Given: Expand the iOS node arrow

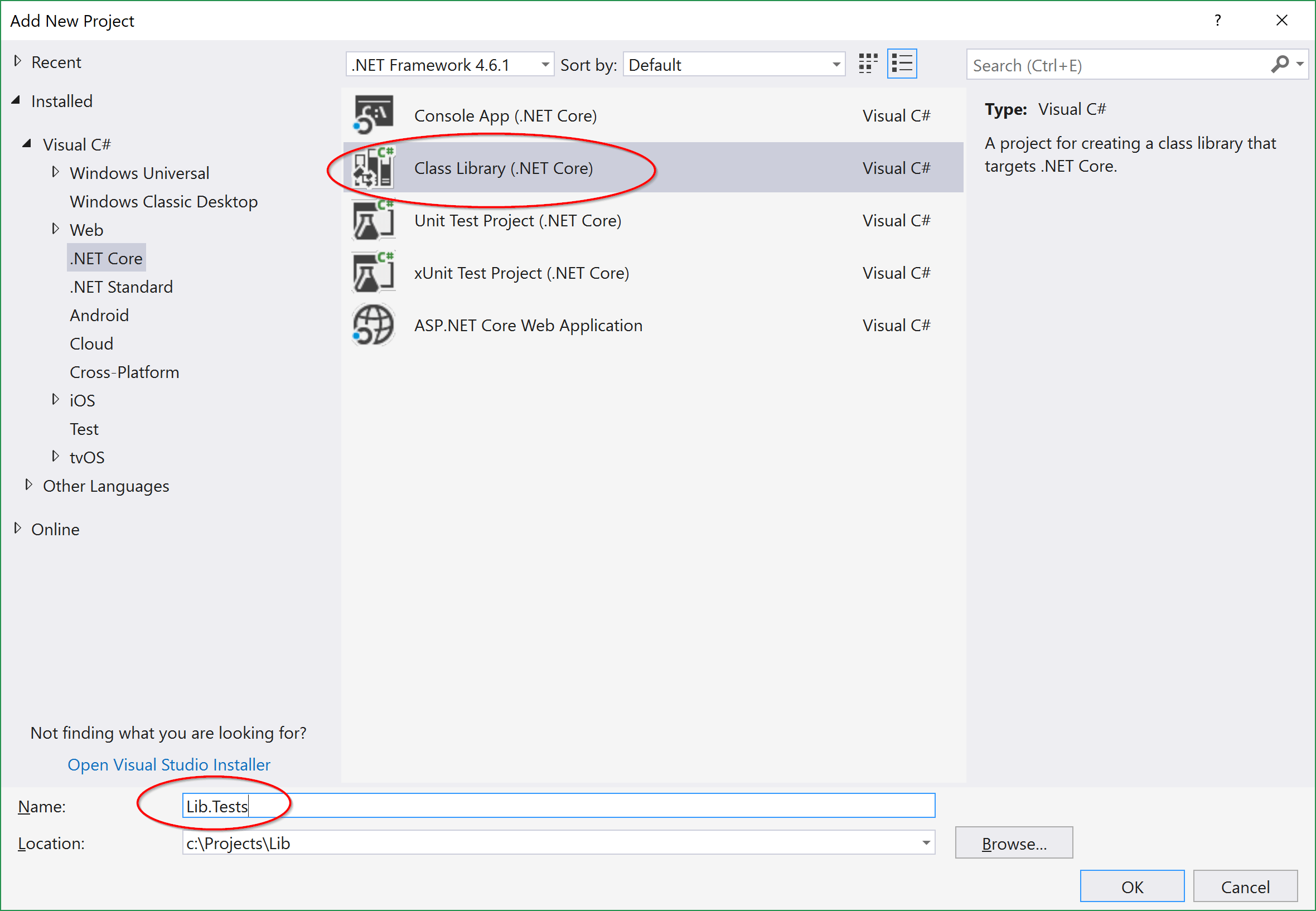Looking at the screenshot, I should [x=55, y=400].
